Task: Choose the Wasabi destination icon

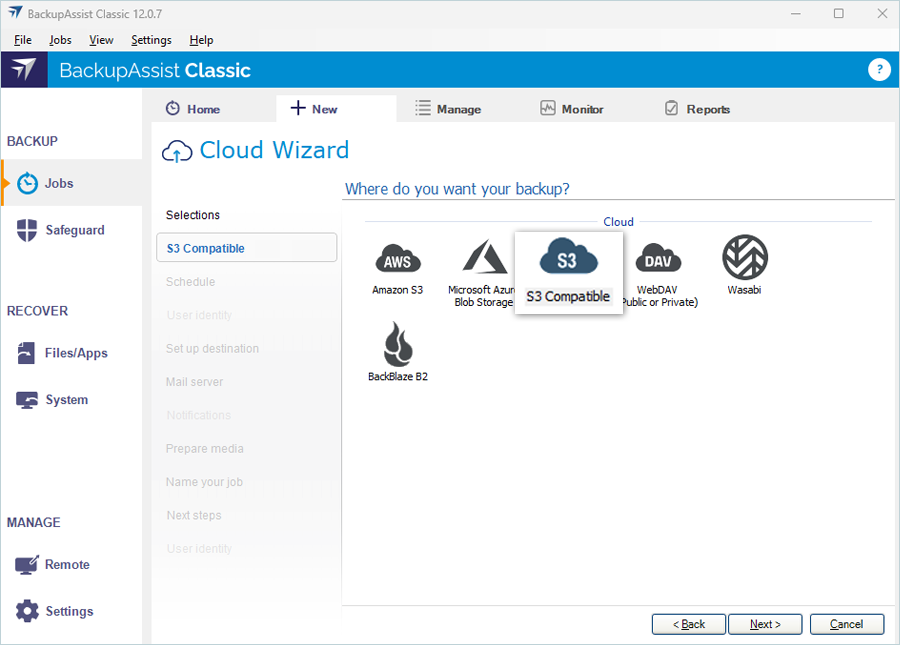Action: (744, 257)
